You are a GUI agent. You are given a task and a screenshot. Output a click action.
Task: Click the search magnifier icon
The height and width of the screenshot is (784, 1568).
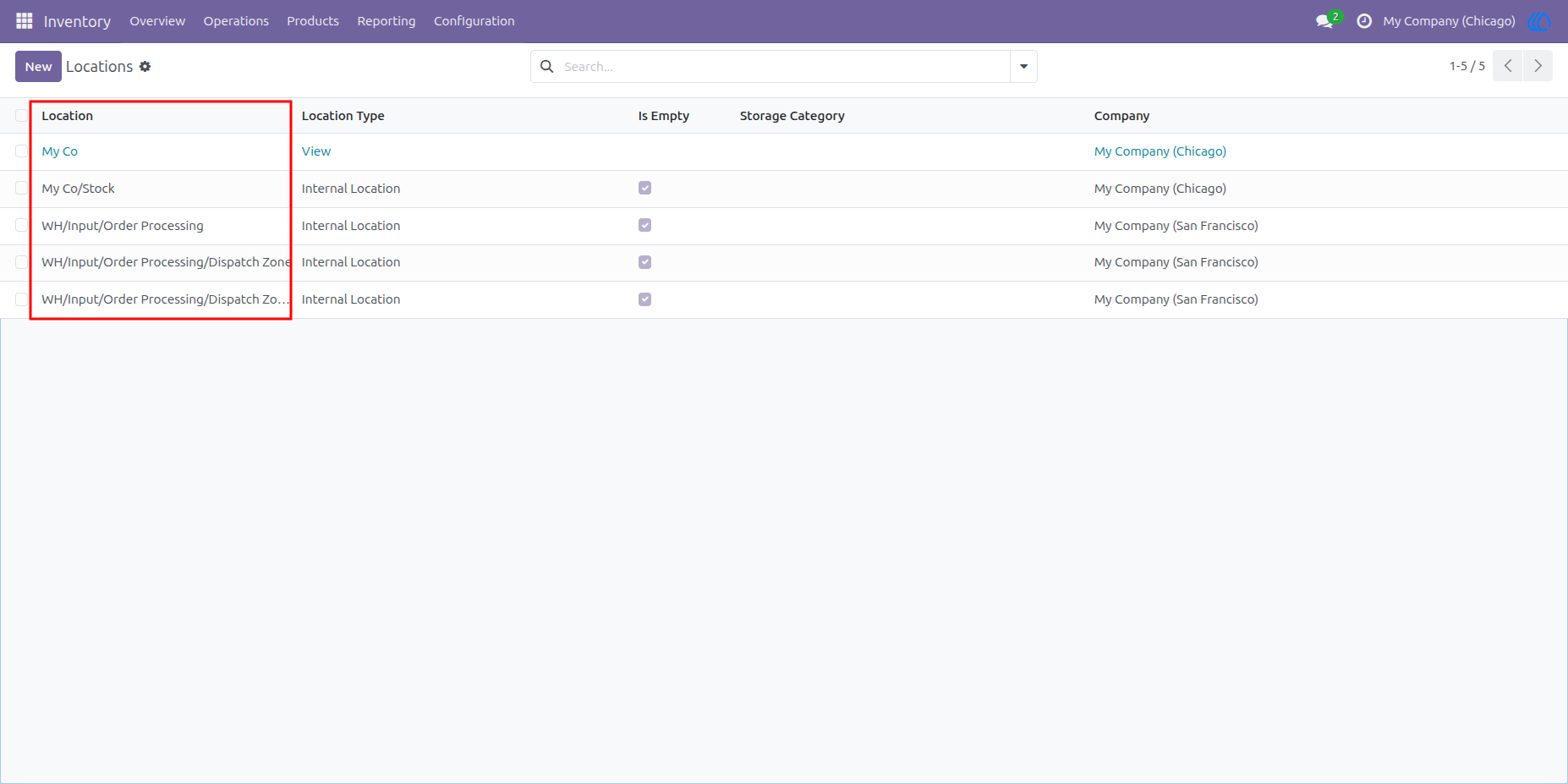(547, 66)
